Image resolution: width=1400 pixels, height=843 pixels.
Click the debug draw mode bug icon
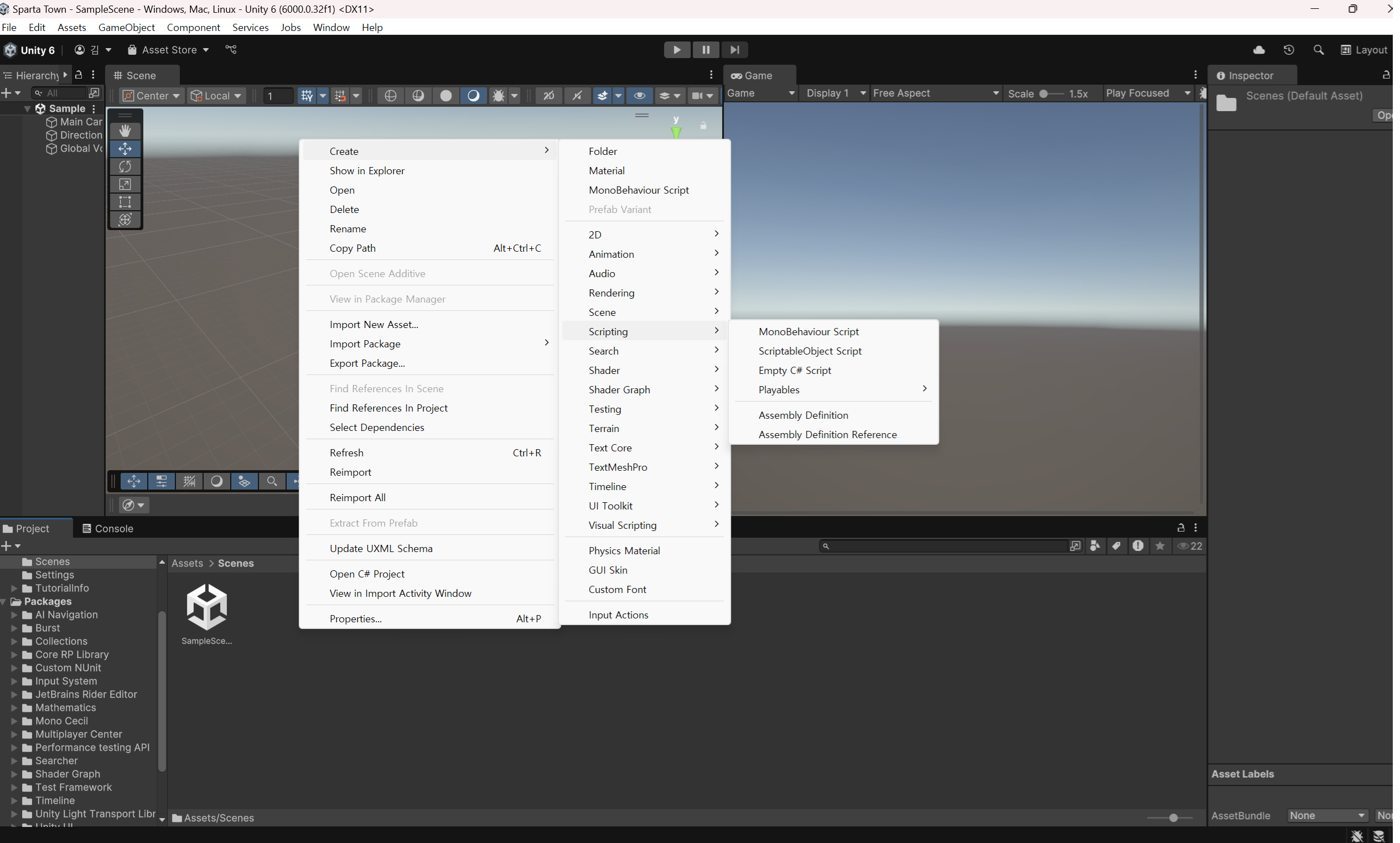pos(498,96)
